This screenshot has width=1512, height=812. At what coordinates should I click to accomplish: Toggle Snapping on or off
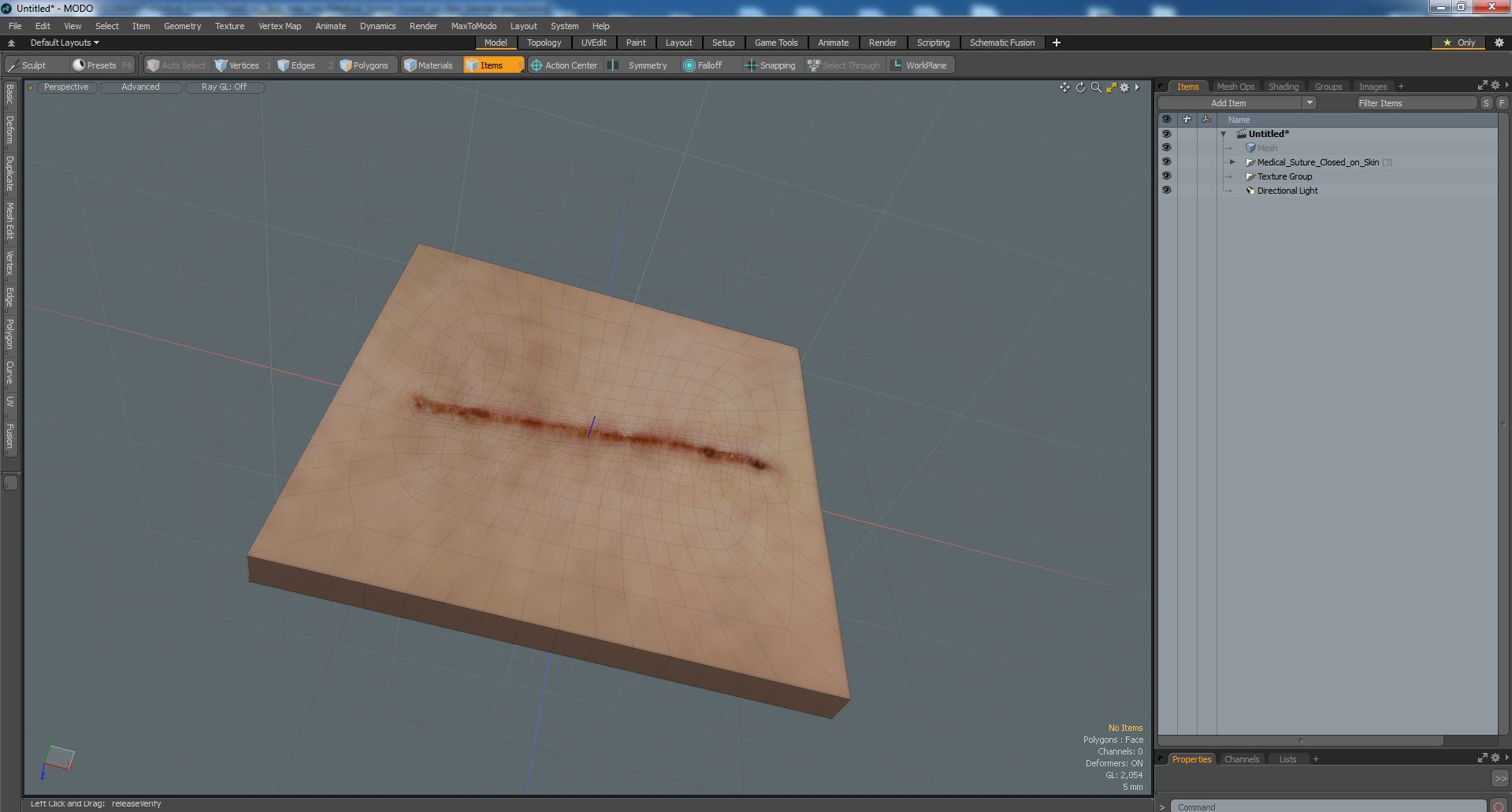click(x=771, y=65)
